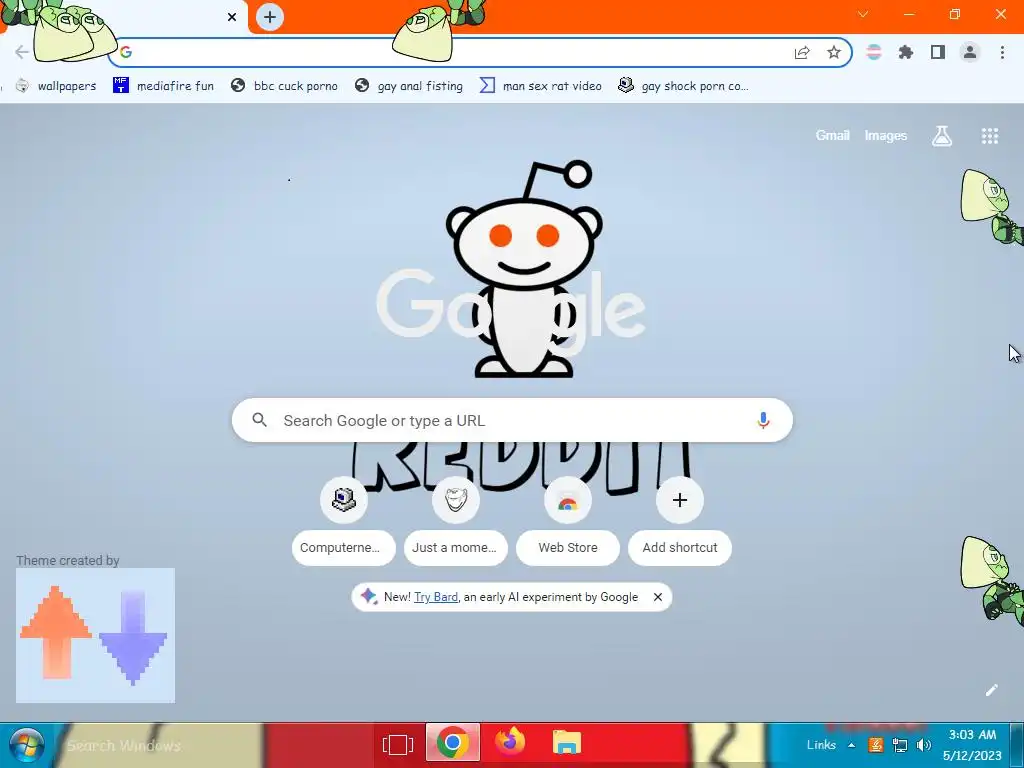
Task: Open Google Images link
Action: coord(886,135)
